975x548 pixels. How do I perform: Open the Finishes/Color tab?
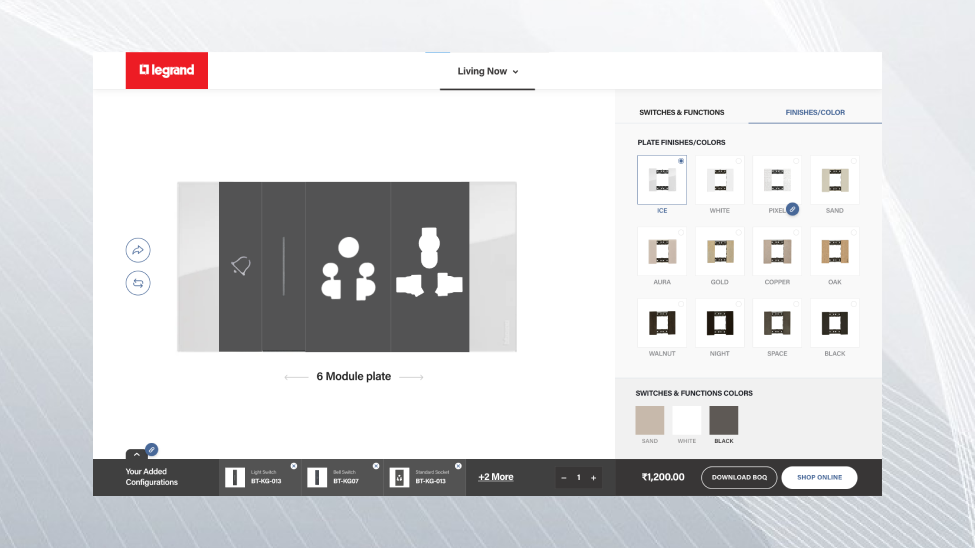point(815,112)
